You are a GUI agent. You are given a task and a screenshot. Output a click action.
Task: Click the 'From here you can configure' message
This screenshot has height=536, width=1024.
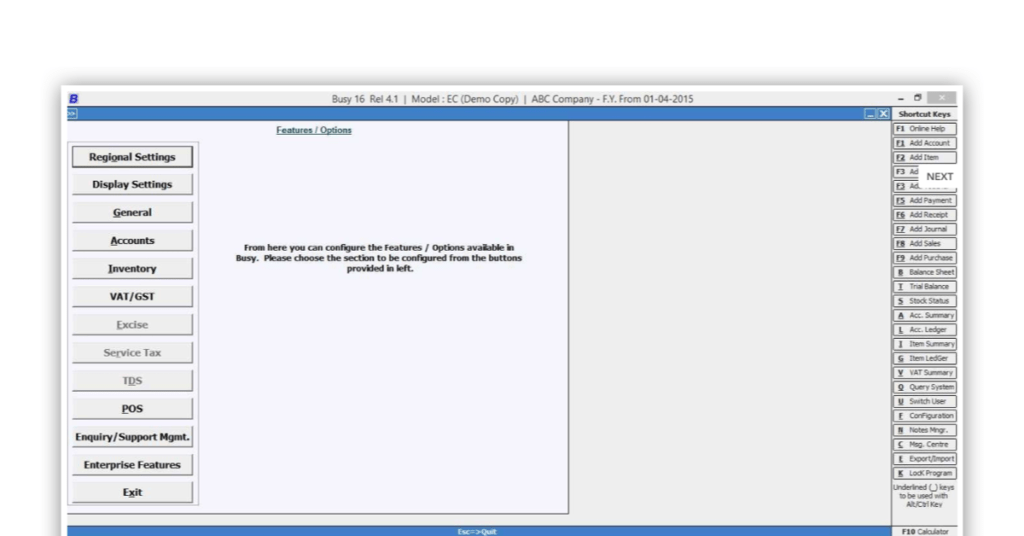[x=379, y=258]
